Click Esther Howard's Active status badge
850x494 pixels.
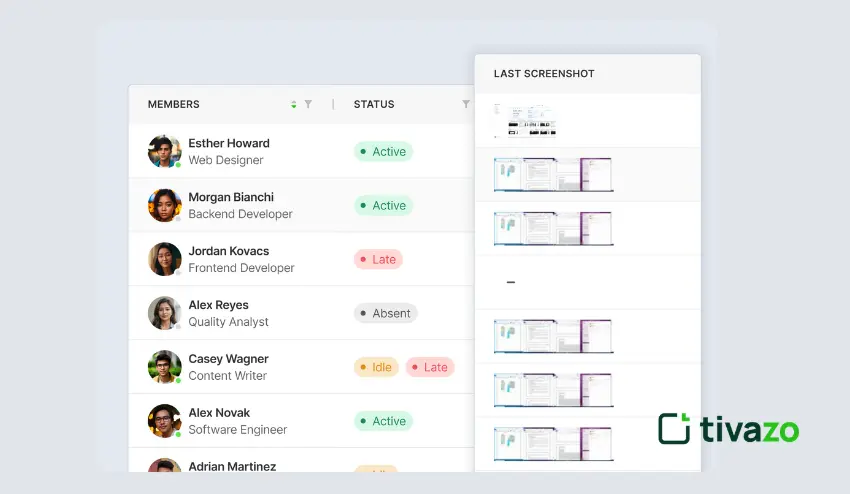point(383,151)
